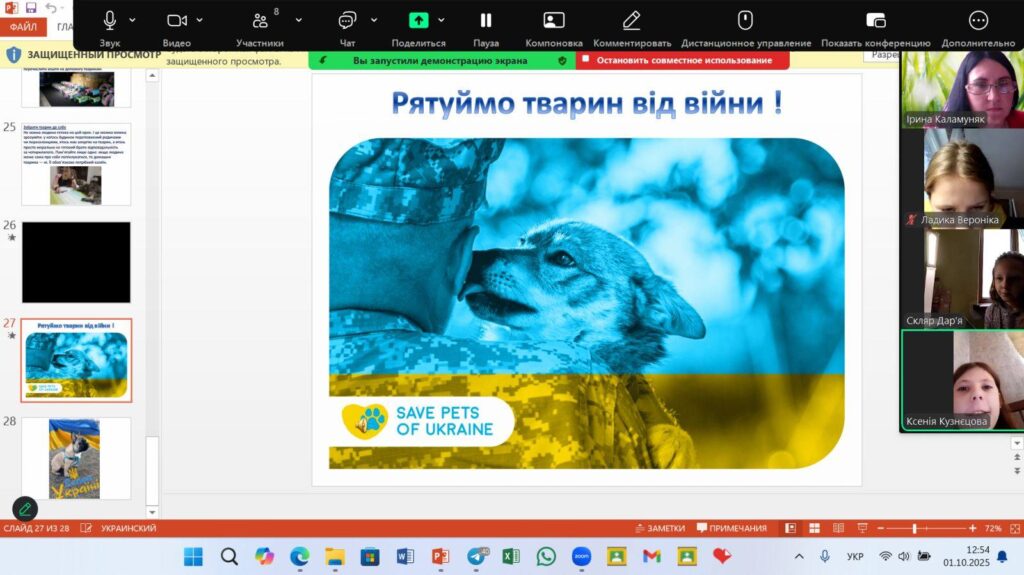Toggle the Zoom video camera

(x=177, y=21)
